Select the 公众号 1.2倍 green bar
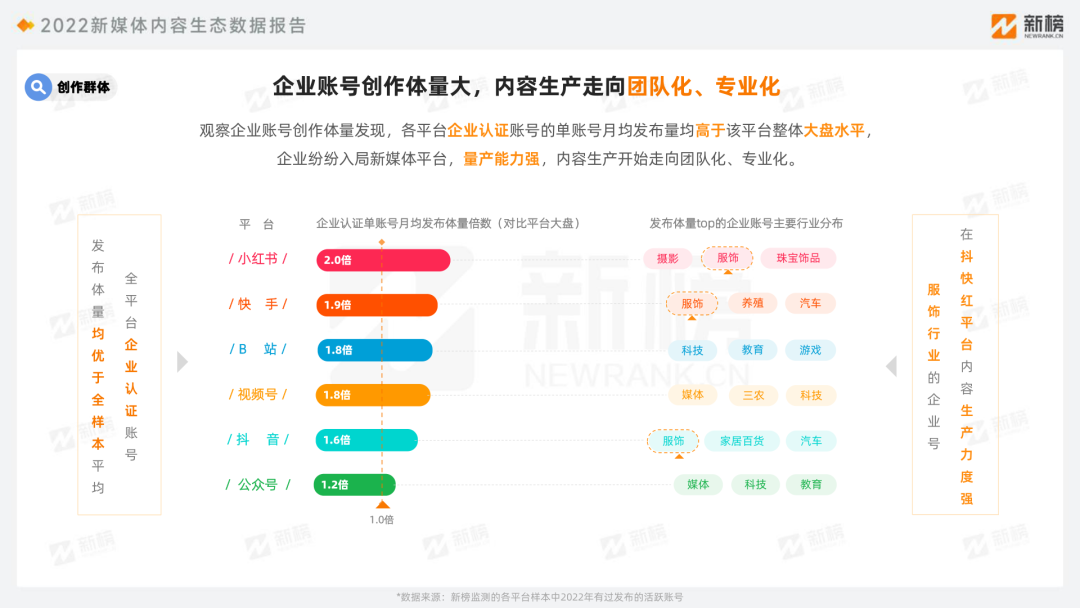This screenshot has width=1080, height=608. click(355, 485)
